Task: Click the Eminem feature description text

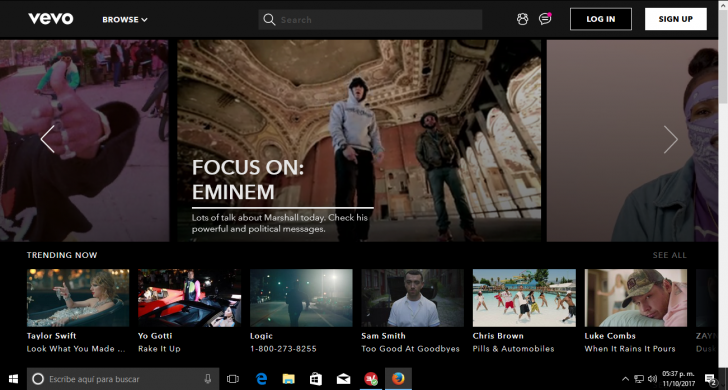Action: point(280,223)
